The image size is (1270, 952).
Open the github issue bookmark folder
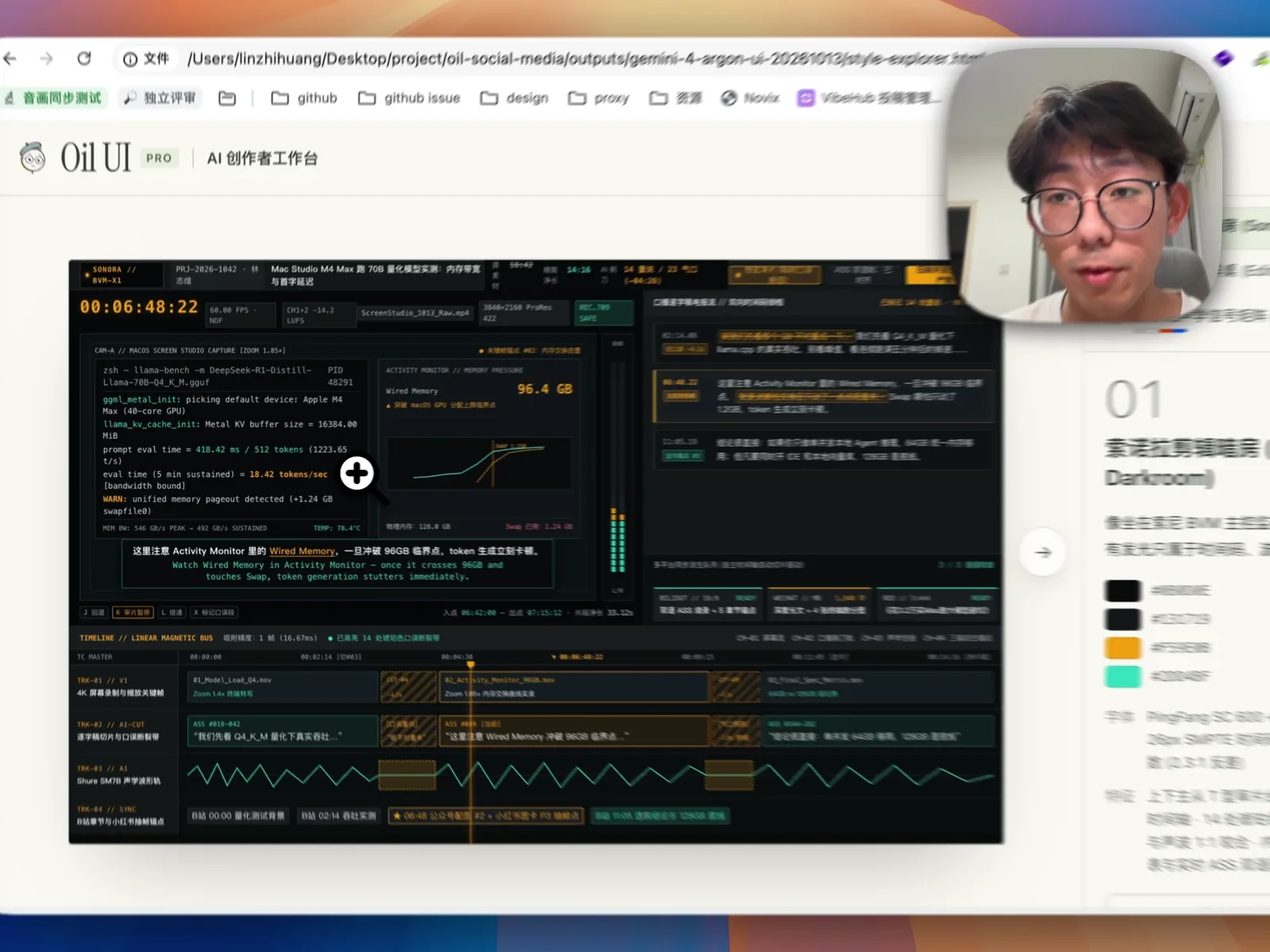(409, 98)
